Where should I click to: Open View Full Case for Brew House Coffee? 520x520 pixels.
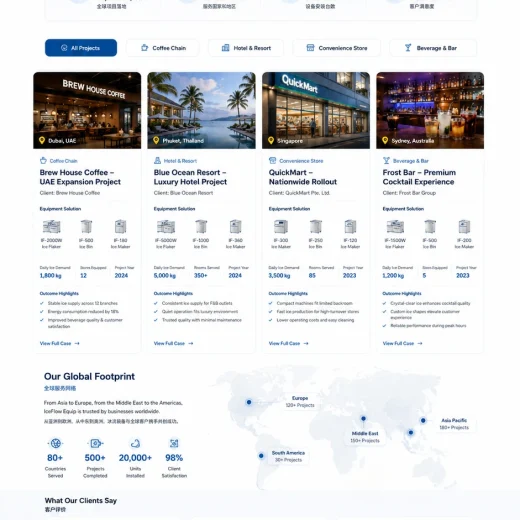coord(59,343)
